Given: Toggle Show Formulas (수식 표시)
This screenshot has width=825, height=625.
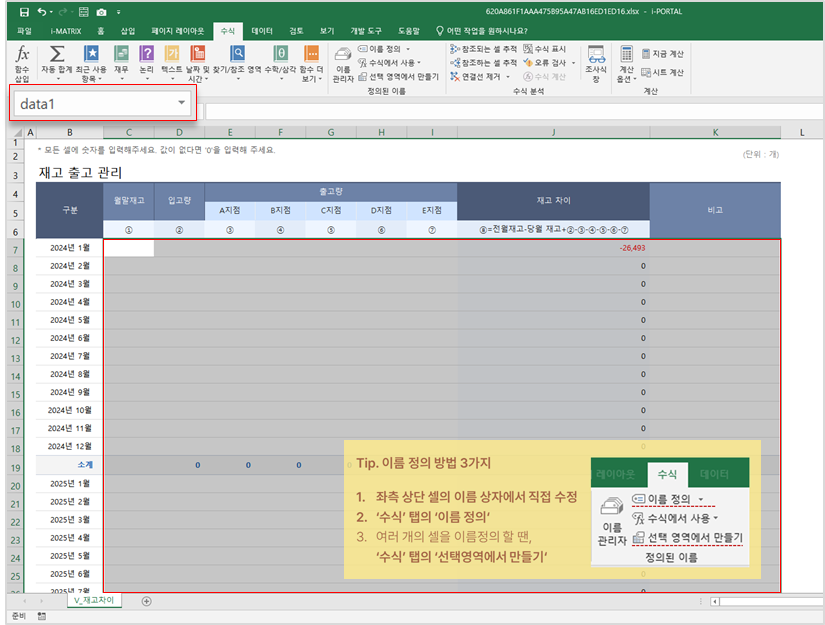Looking at the screenshot, I should 545,48.
